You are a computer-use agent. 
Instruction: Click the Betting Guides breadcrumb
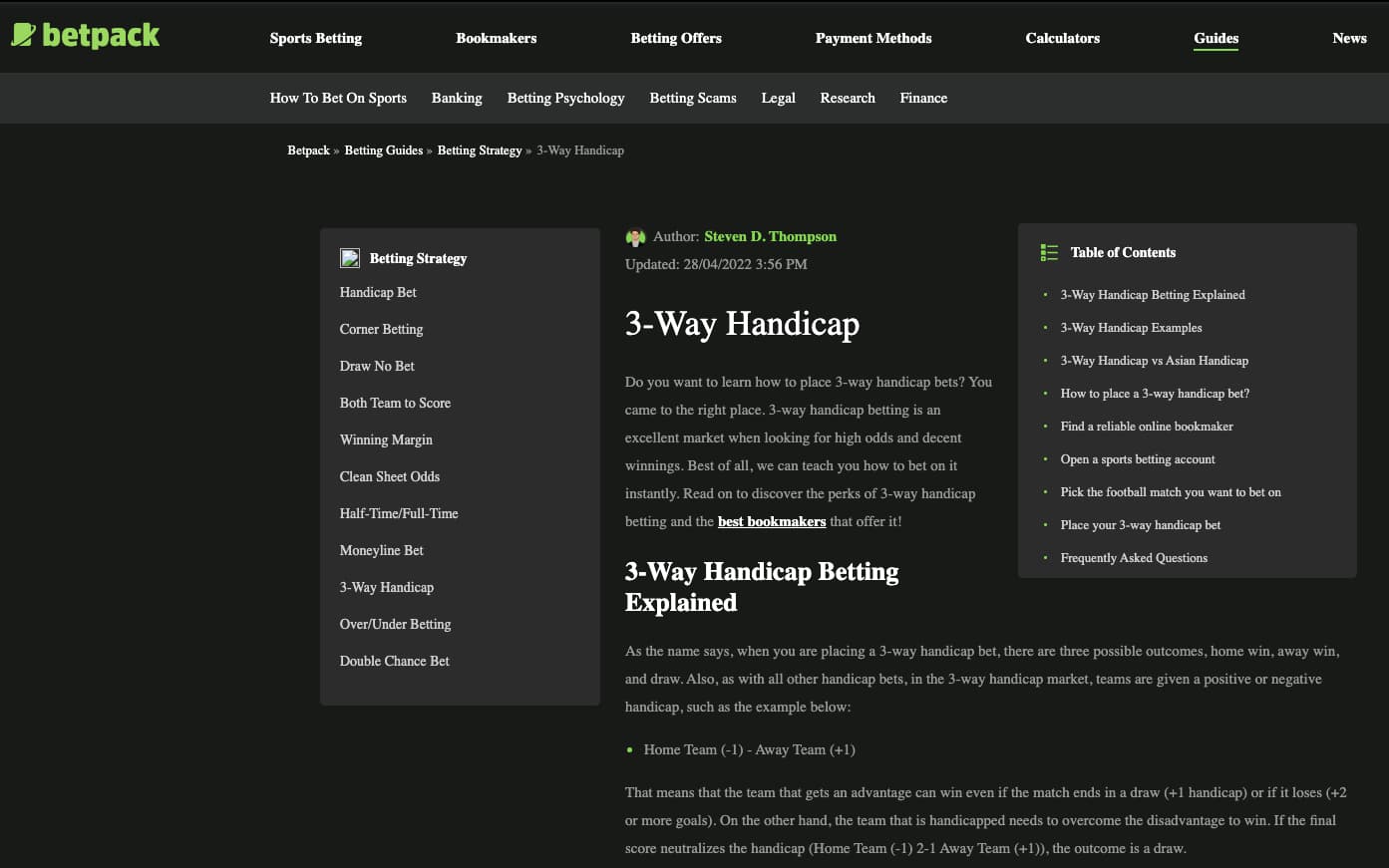point(383,150)
